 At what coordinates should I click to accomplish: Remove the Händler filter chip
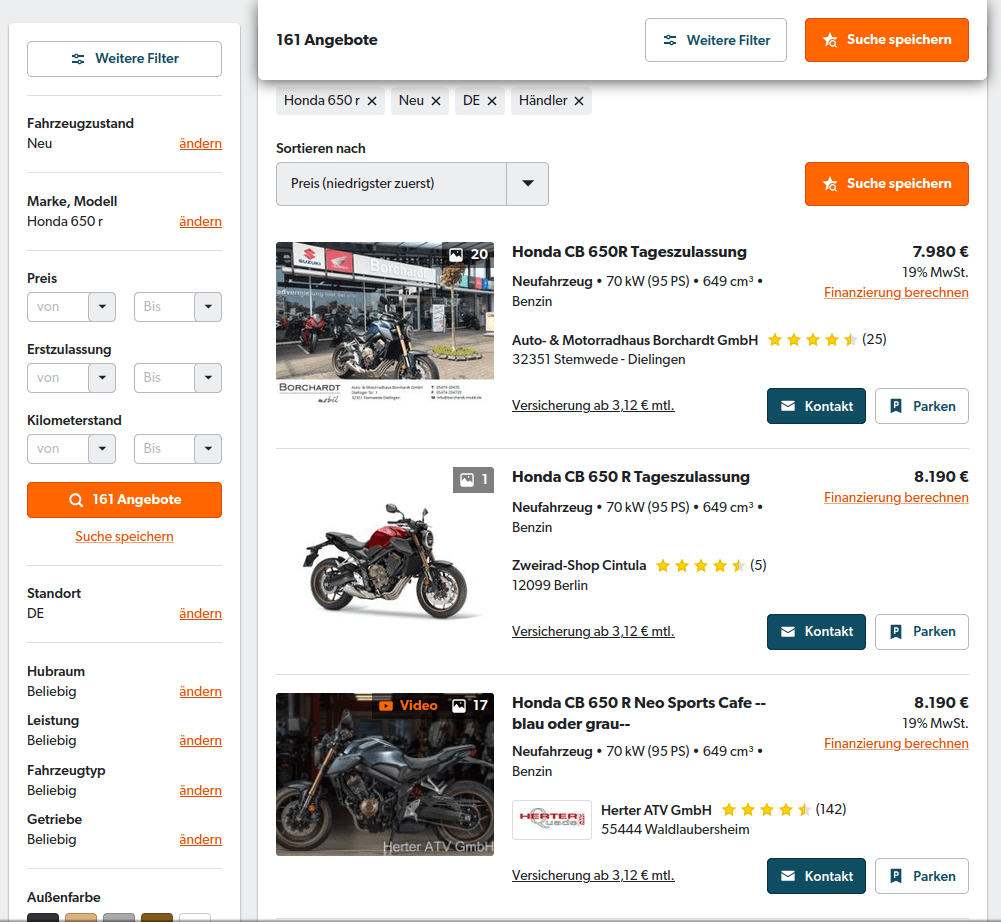(578, 101)
